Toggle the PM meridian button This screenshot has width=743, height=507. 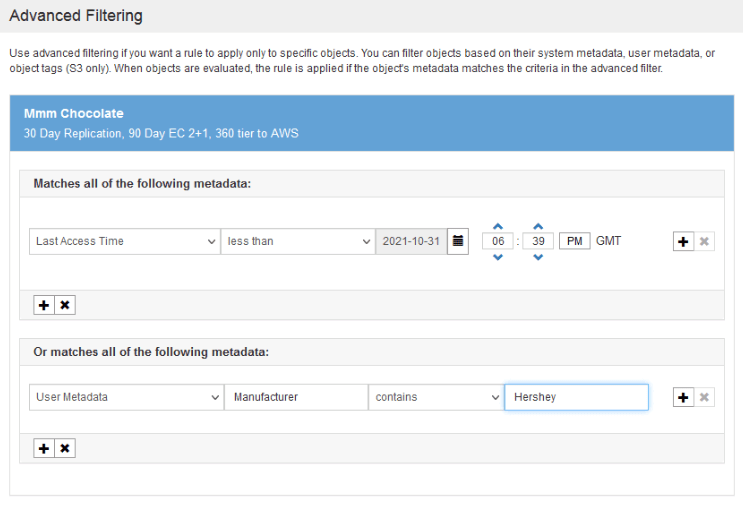coord(575,241)
